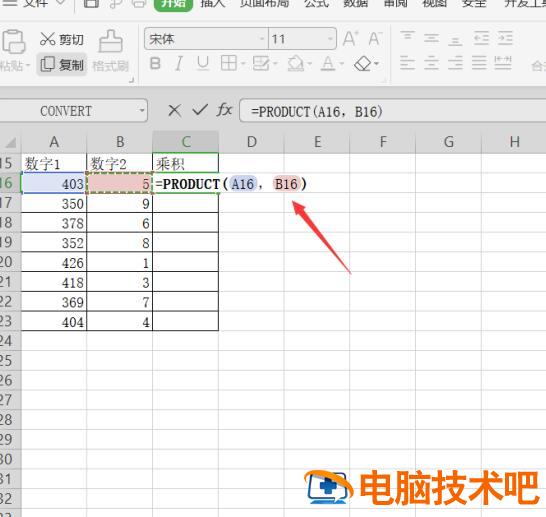The height and width of the screenshot is (517, 546).
Task: Select column A header
Action: (54, 142)
